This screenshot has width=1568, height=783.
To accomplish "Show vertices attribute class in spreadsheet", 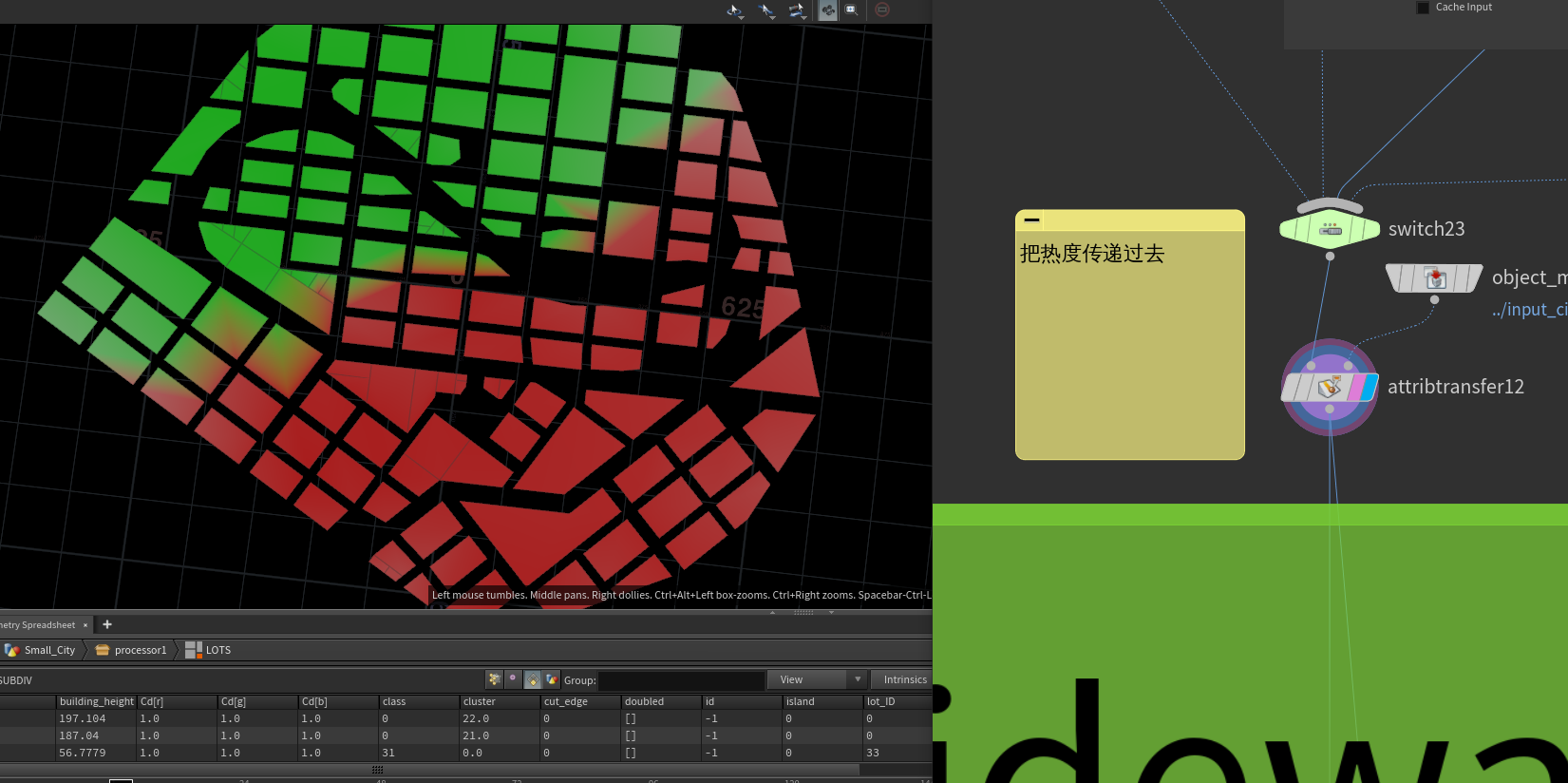I will [513, 679].
